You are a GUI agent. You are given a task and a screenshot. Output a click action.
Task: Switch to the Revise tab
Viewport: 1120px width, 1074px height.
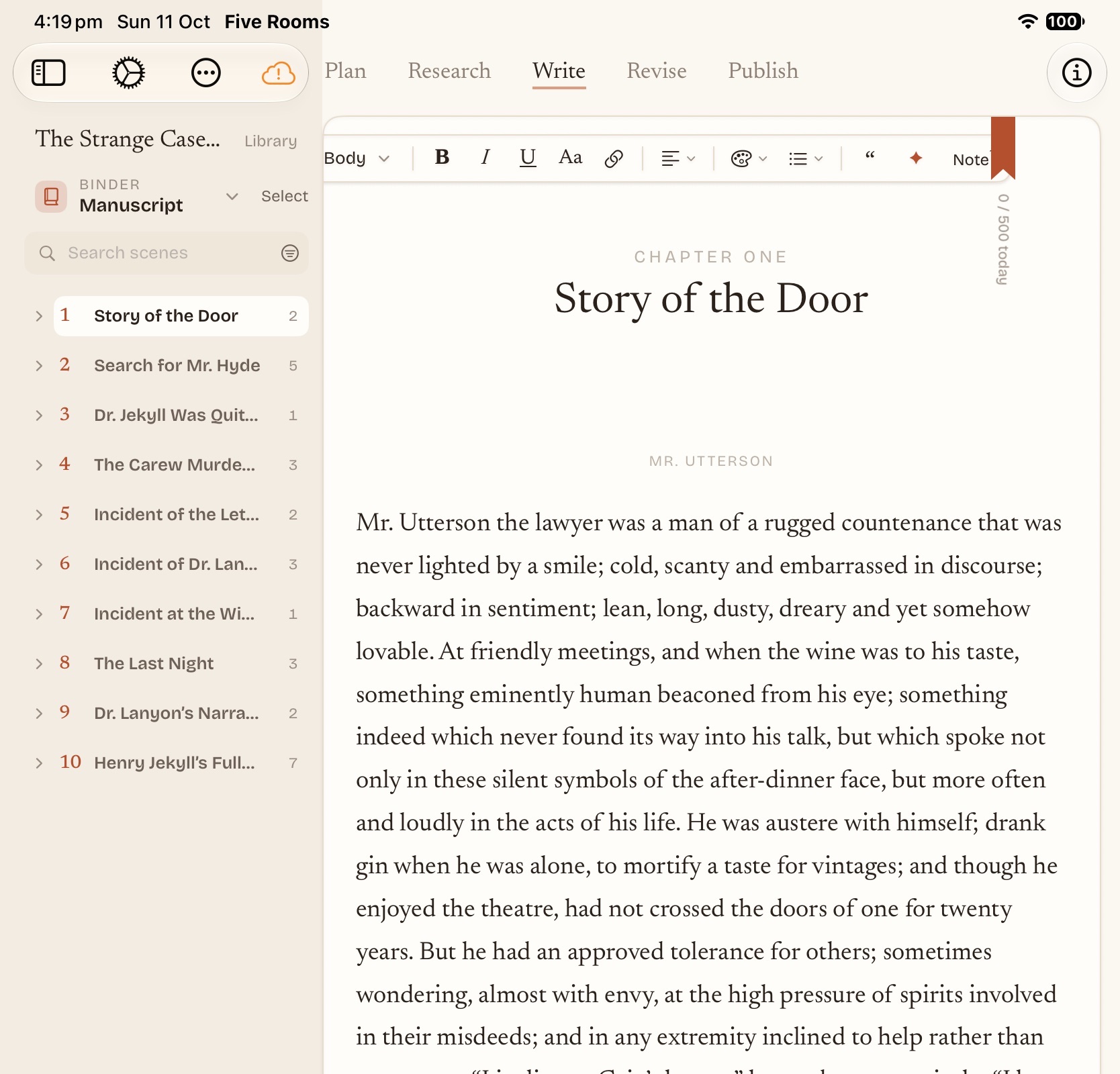[657, 70]
